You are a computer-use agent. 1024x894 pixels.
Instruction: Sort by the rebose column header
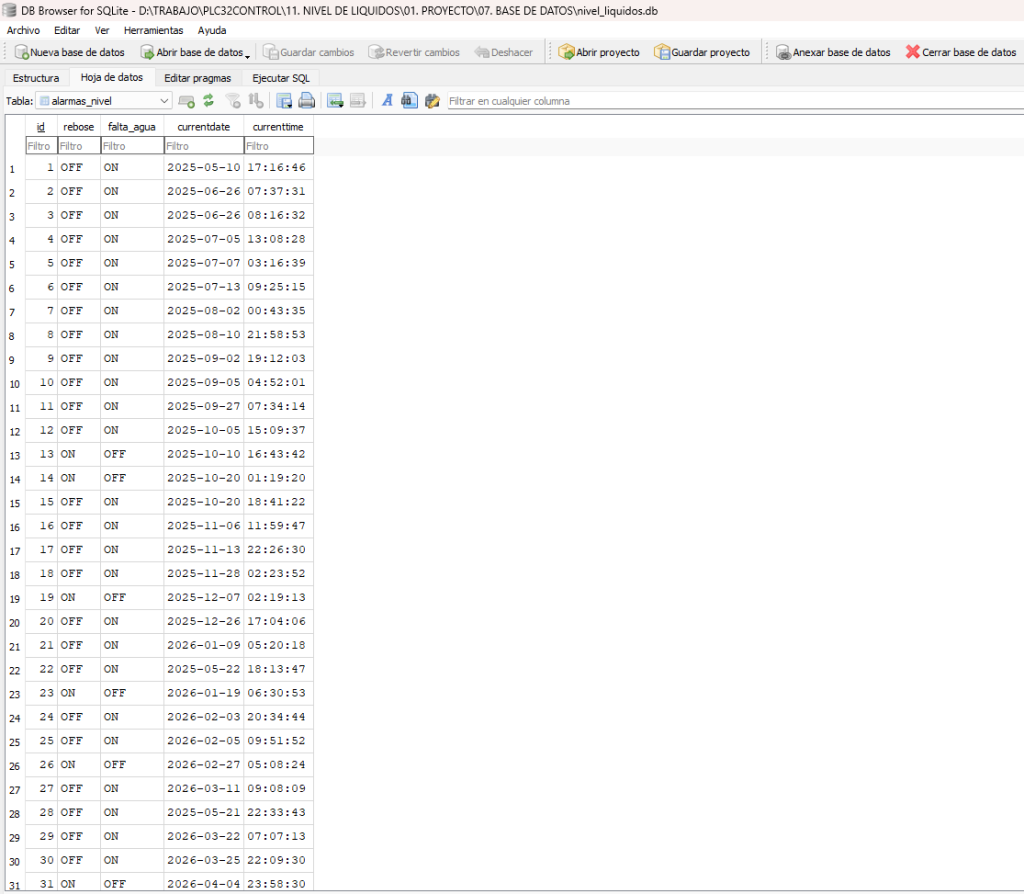[78, 127]
